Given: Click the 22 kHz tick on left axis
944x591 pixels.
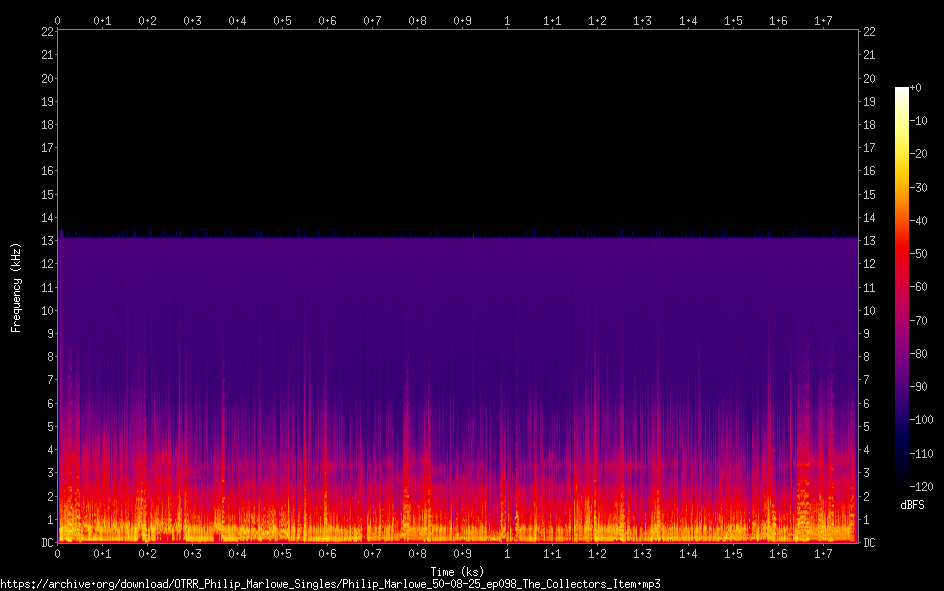Looking at the screenshot, I should click(47, 32).
